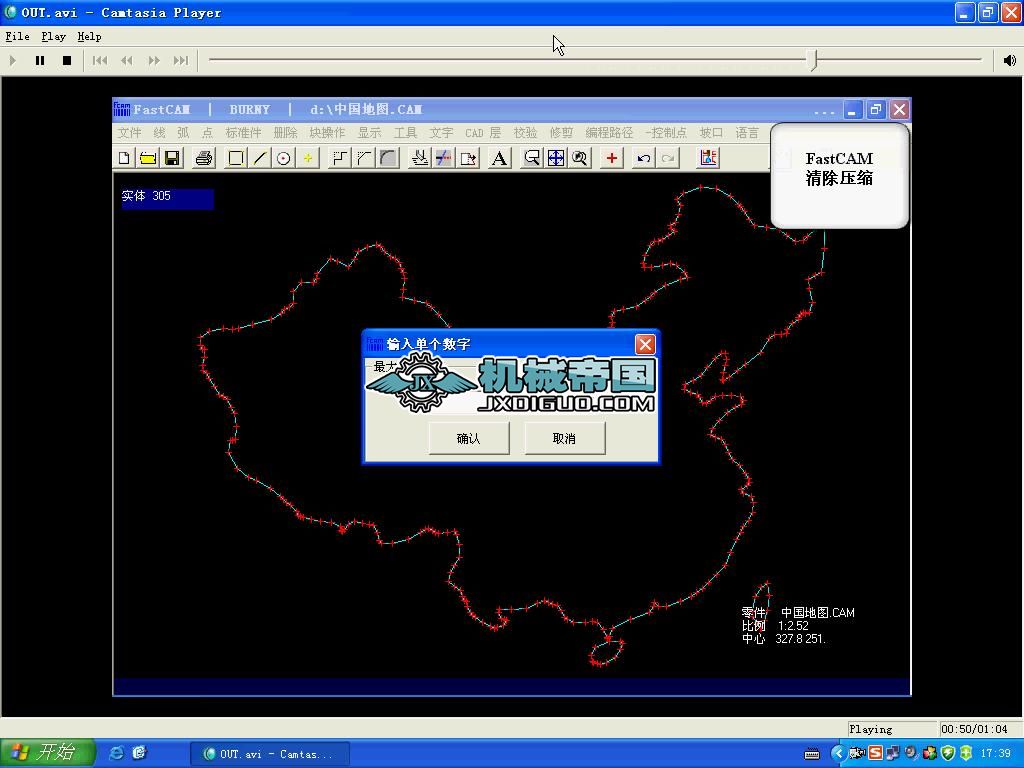The image size is (1024, 768).
Task: Click the taskbar clock showing 17:39
Action: pyautogui.click(x=995, y=753)
